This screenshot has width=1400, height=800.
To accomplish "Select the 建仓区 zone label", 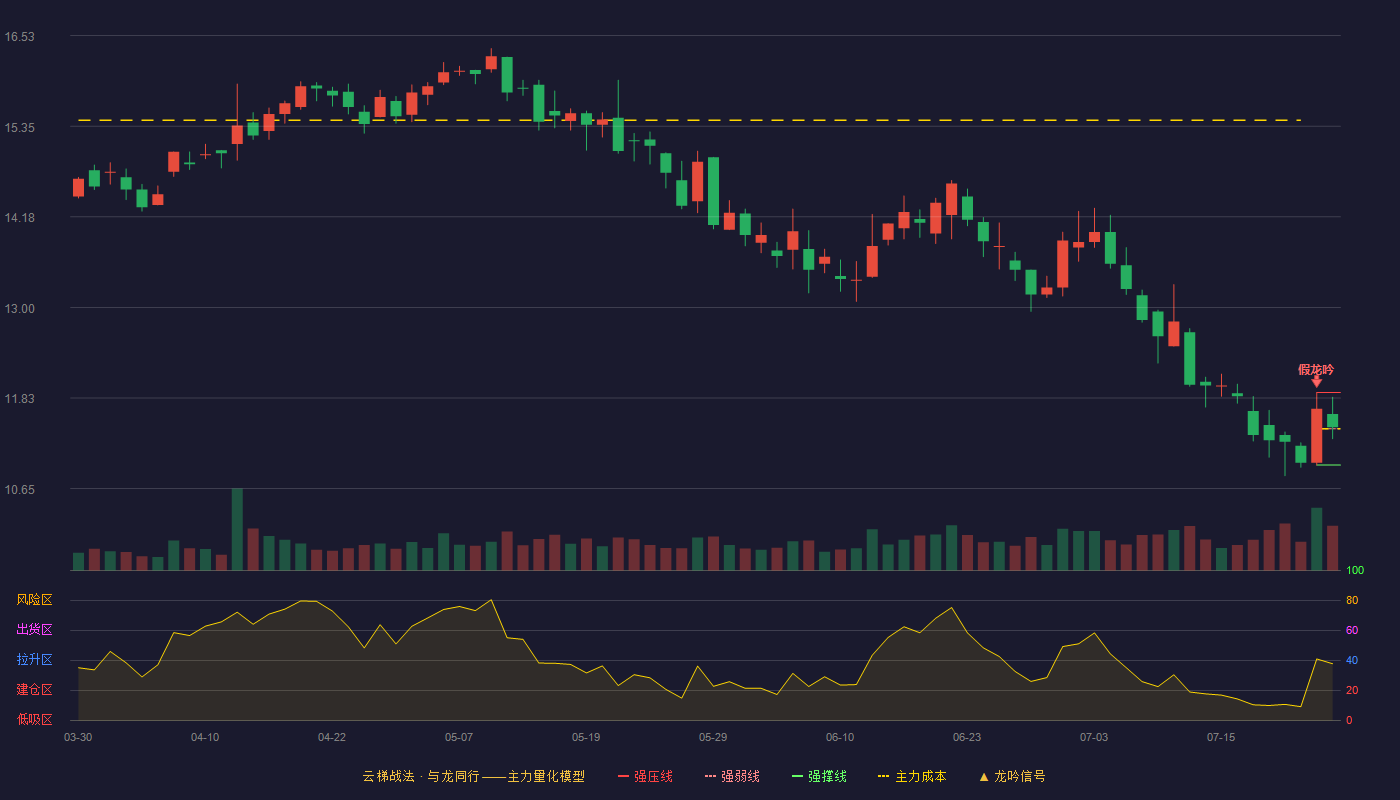I will pyautogui.click(x=34, y=690).
